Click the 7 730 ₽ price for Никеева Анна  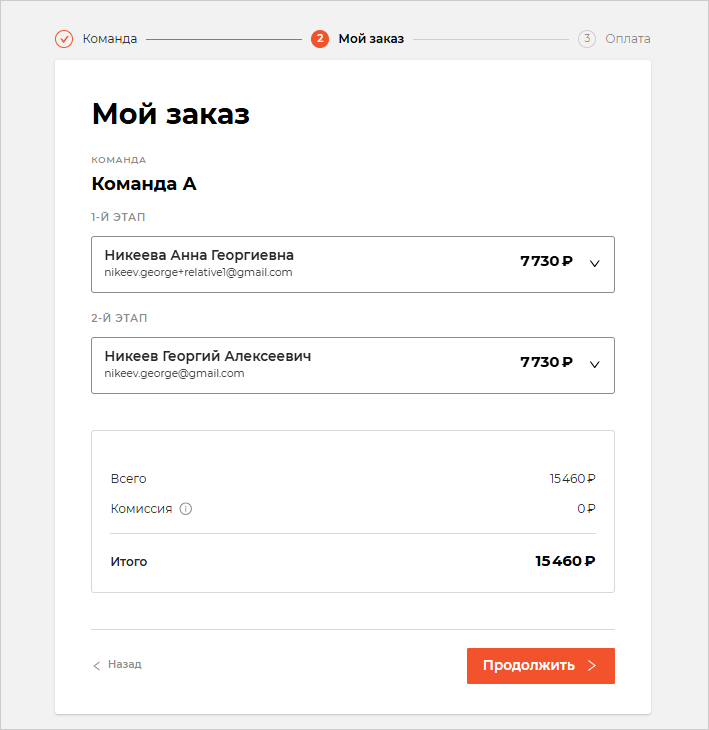coord(546,261)
